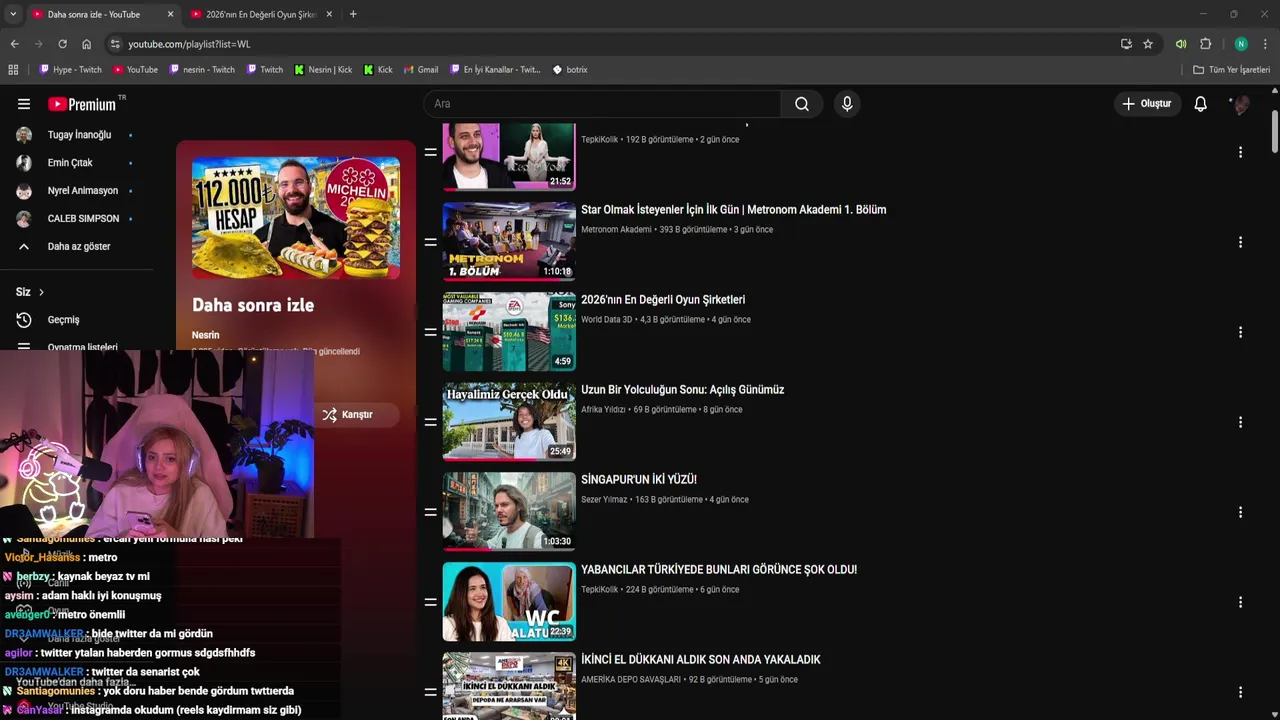Open the Chrome three-dot menu
1280x720 pixels.
click(1265, 44)
